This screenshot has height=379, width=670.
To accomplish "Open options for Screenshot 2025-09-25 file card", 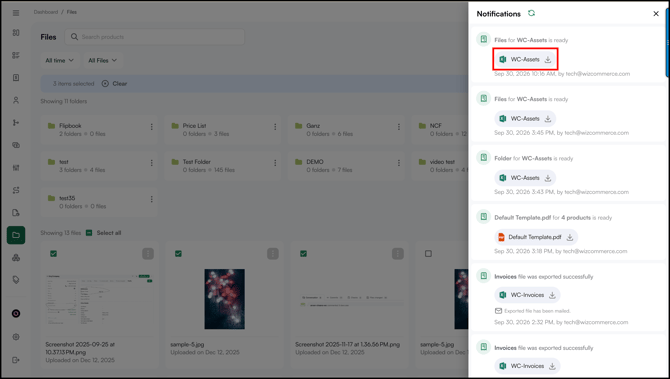I will [148, 254].
